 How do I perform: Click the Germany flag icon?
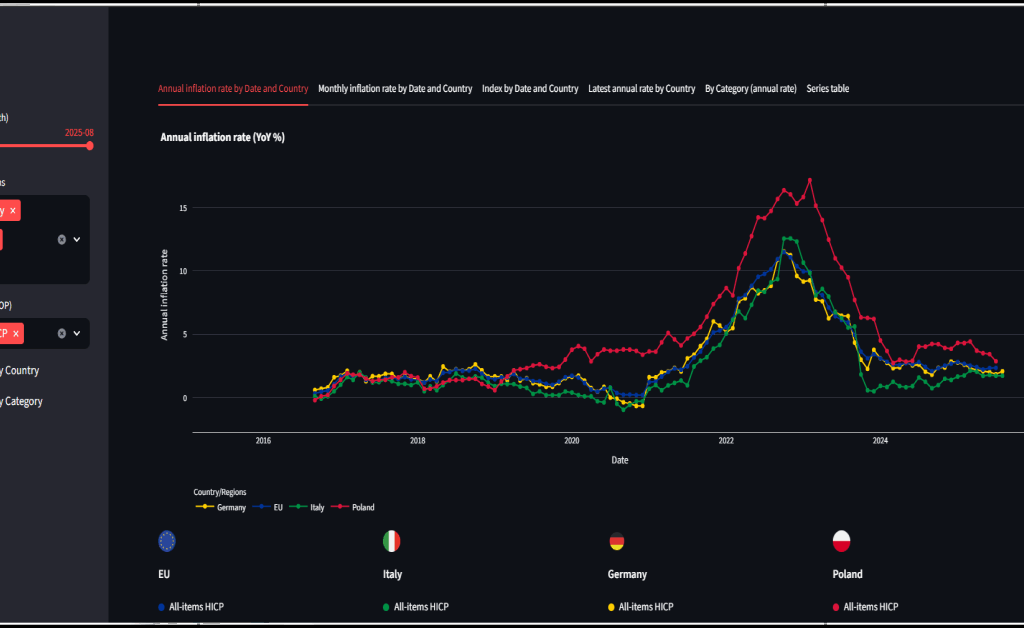[617, 541]
